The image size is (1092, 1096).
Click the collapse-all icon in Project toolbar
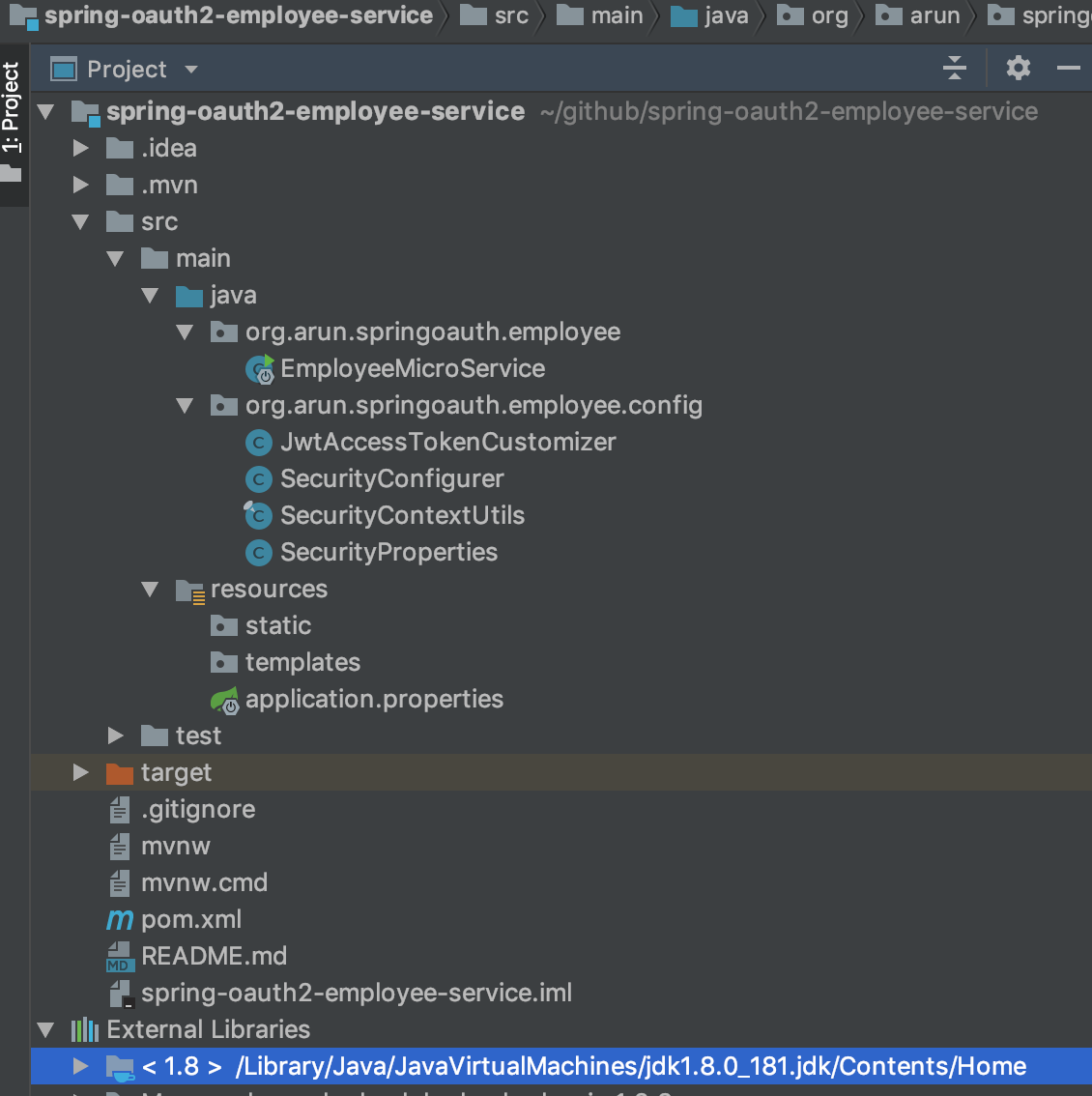click(955, 68)
